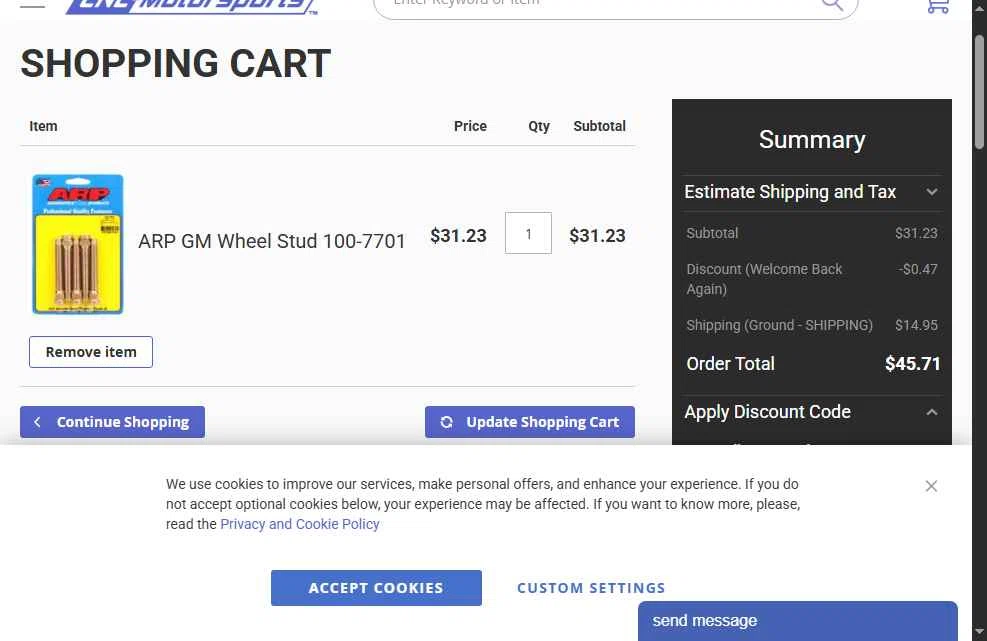The width and height of the screenshot is (987, 641).
Task: Click the chevron beside Estimate Shipping and Tax
Action: [x=932, y=192]
